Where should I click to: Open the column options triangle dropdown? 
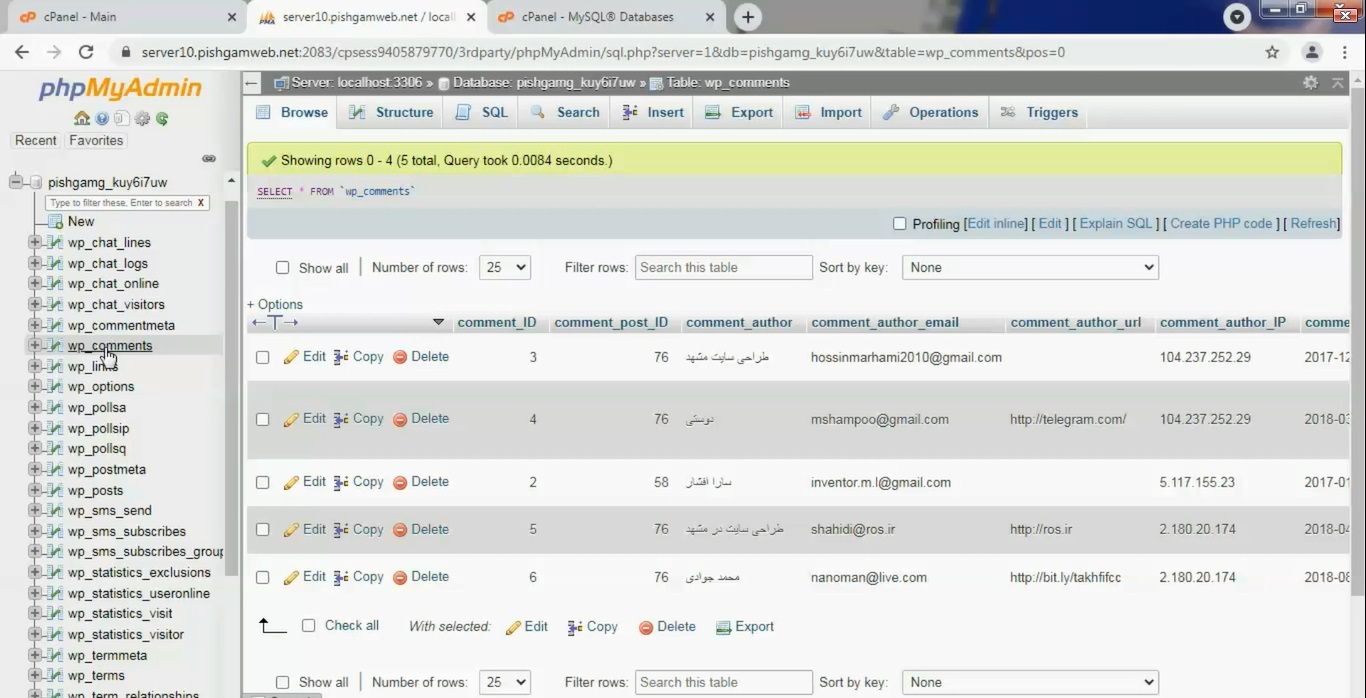coord(438,322)
